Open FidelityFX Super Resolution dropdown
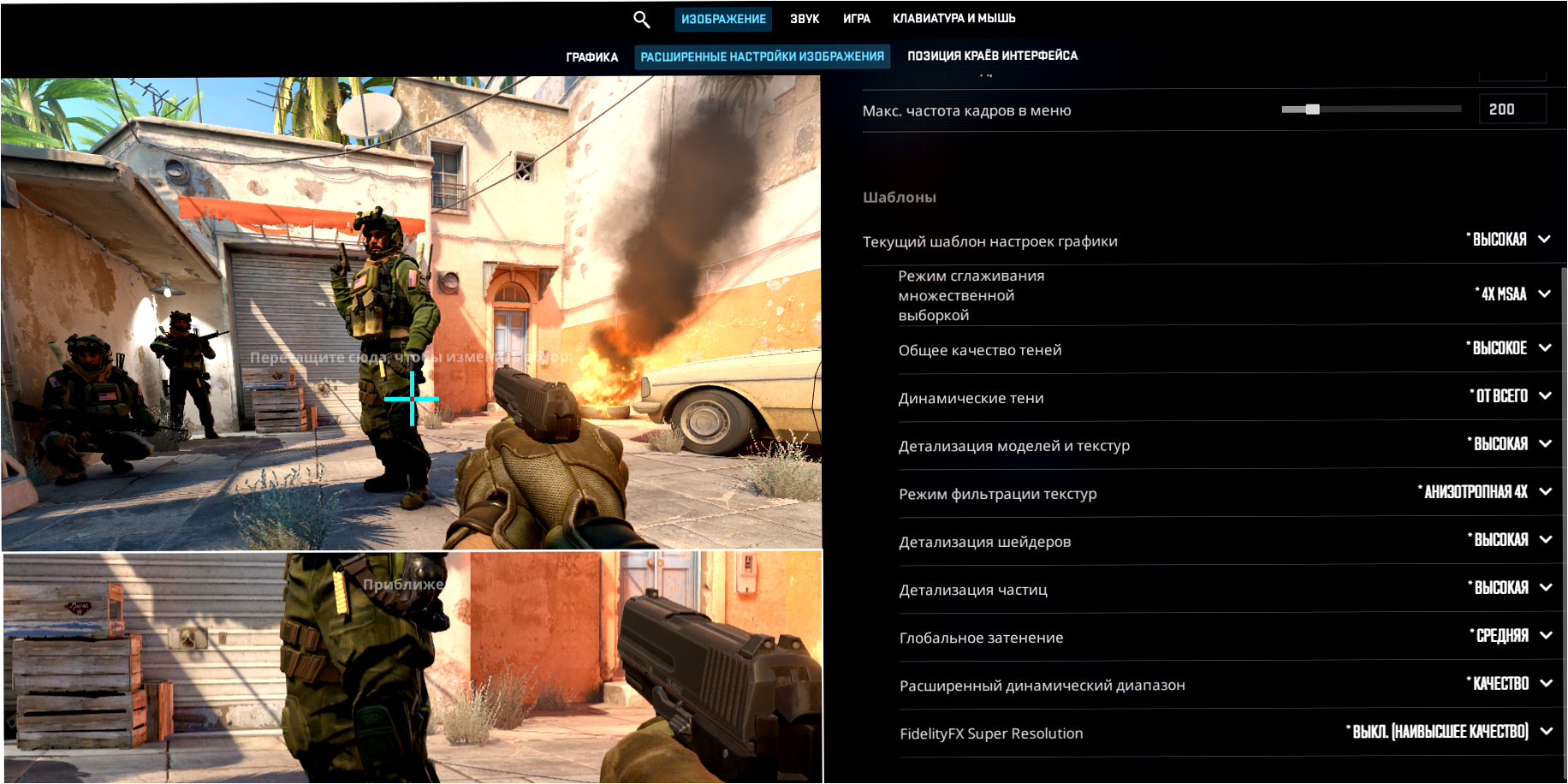The width and height of the screenshot is (1568, 784). point(1449,732)
